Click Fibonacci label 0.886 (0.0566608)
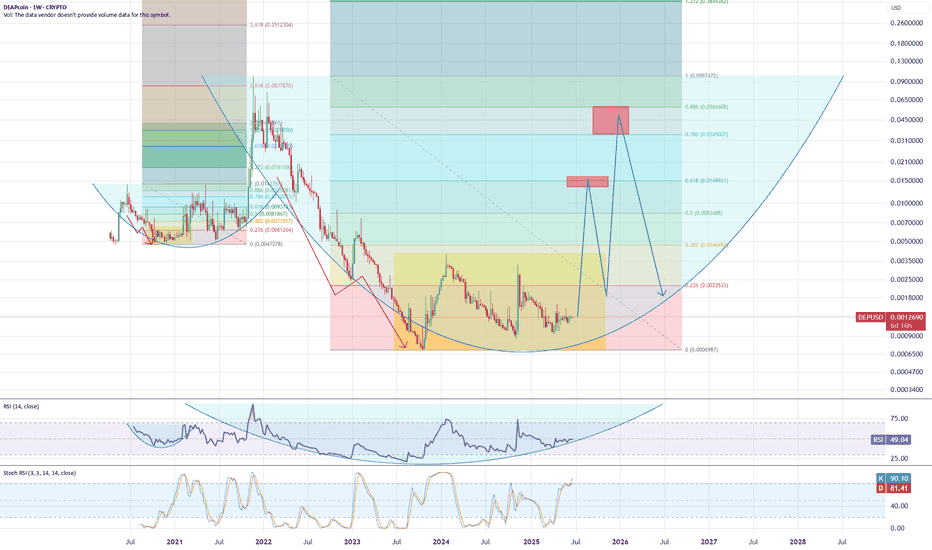The width and height of the screenshot is (932, 550). click(x=706, y=107)
